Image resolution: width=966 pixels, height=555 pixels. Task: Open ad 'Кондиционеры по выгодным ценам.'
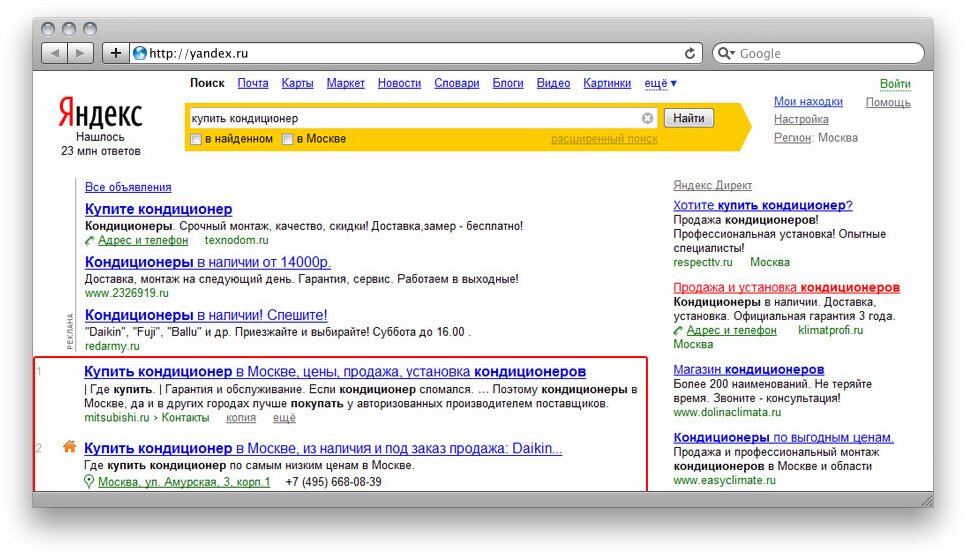click(783, 438)
